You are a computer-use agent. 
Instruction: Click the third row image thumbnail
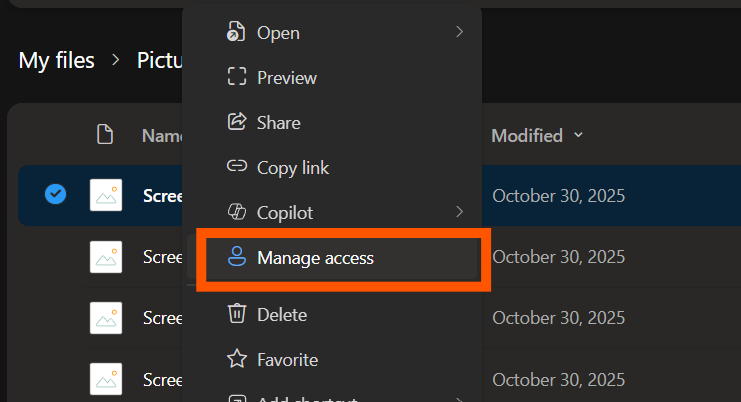[x=106, y=318]
